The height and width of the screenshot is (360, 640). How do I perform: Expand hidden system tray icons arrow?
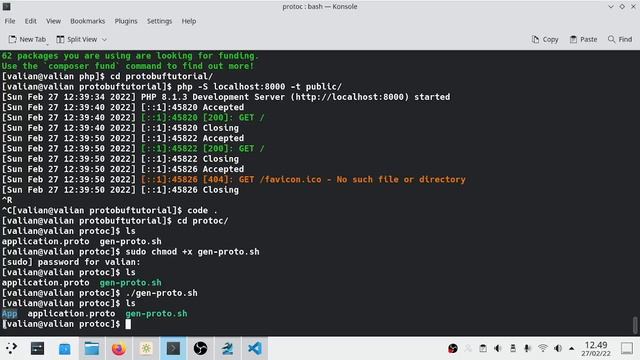click(571, 348)
